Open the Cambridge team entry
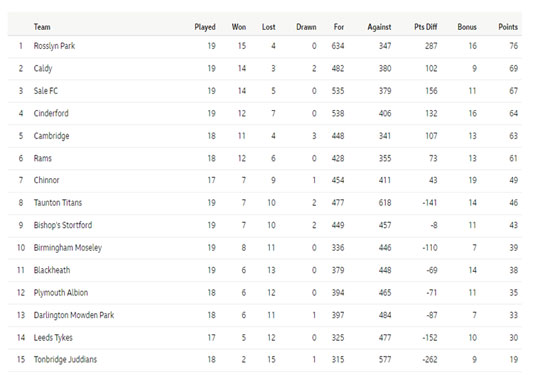540x377 pixels. [x=51, y=136]
